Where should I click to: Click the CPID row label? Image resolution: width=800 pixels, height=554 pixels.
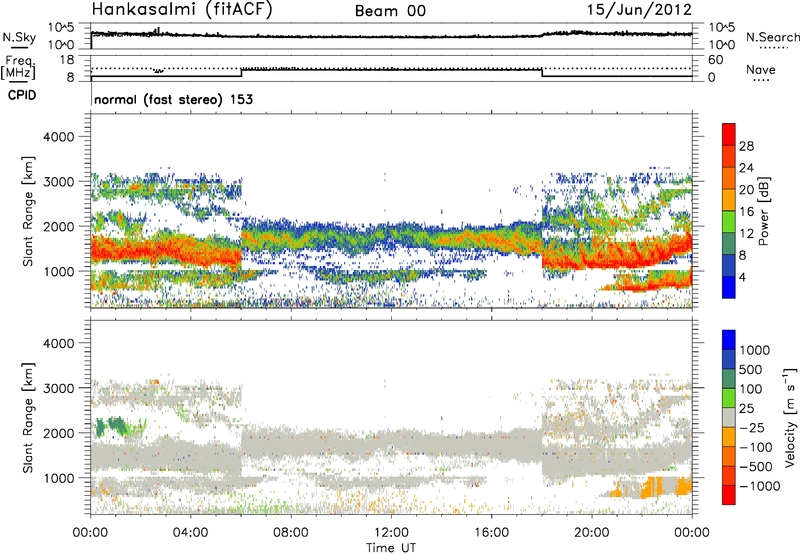[x=22, y=95]
